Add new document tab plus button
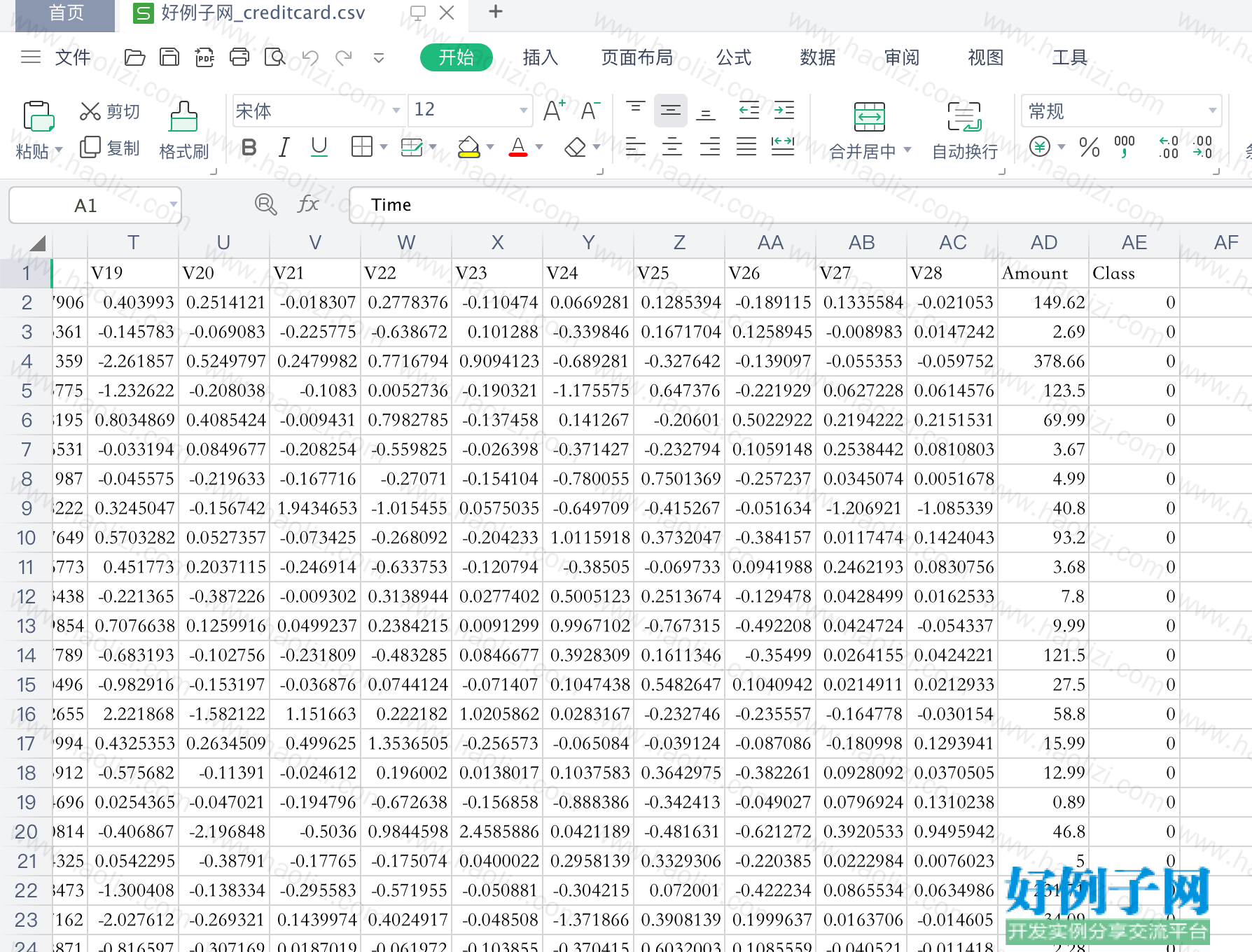The height and width of the screenshot is (952, 1252). click(496, 12)
